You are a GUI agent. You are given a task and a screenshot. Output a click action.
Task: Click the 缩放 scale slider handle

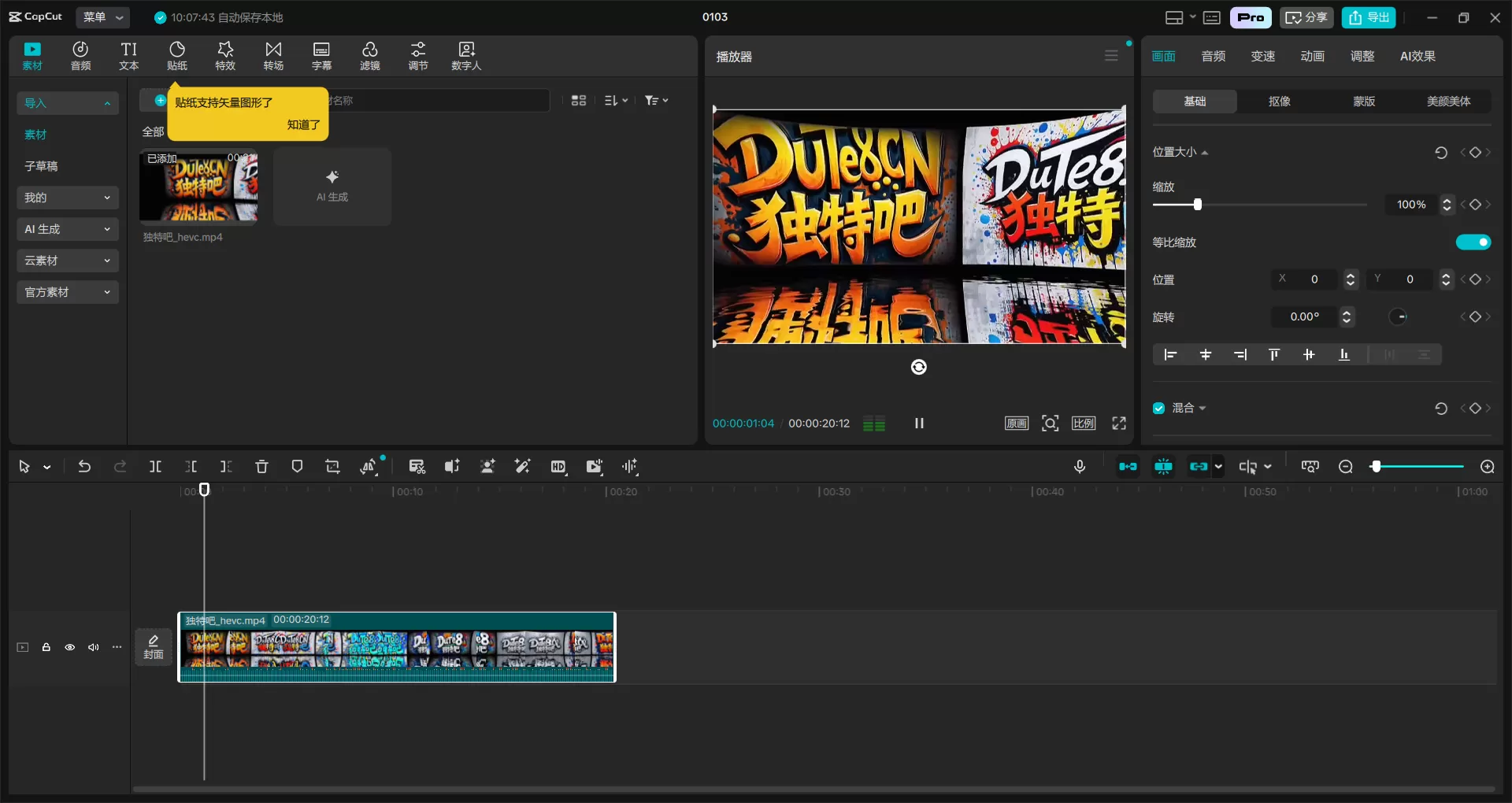coord(1197,205)
